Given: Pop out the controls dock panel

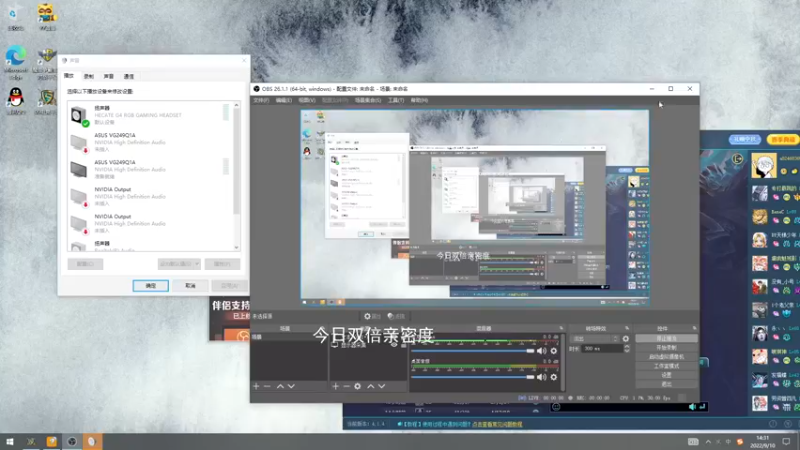Looking at the screenshot, I should [694, 328].
